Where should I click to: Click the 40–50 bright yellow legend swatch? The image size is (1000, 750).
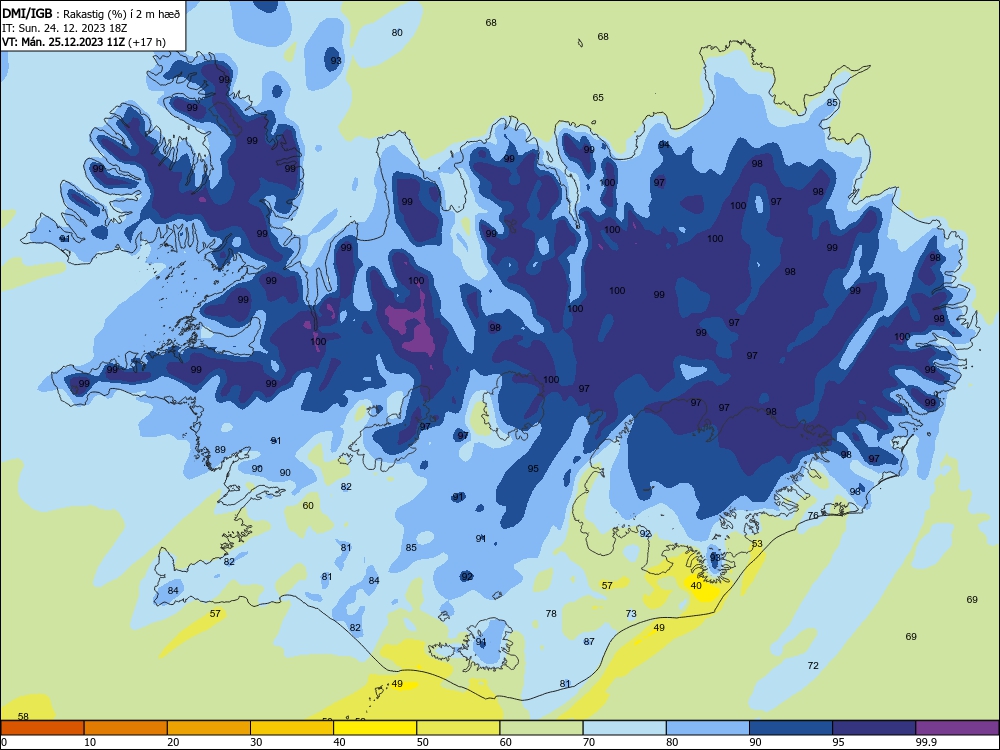(x=375, y=728)
